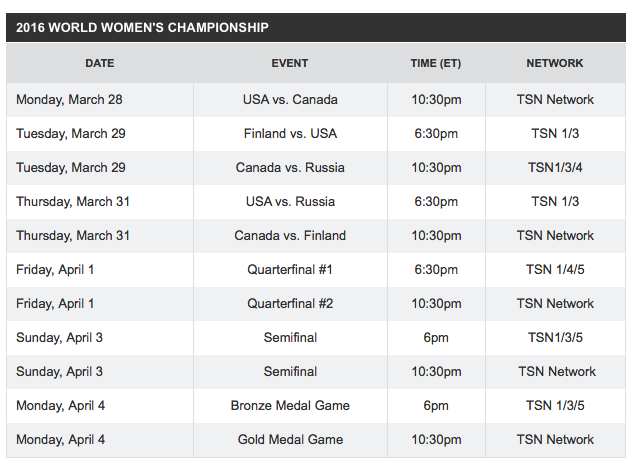This screenshot has height=466, width=632.
Task: Click the TSN1/3/5 Semifinal network cell
Action: [555, 337]
